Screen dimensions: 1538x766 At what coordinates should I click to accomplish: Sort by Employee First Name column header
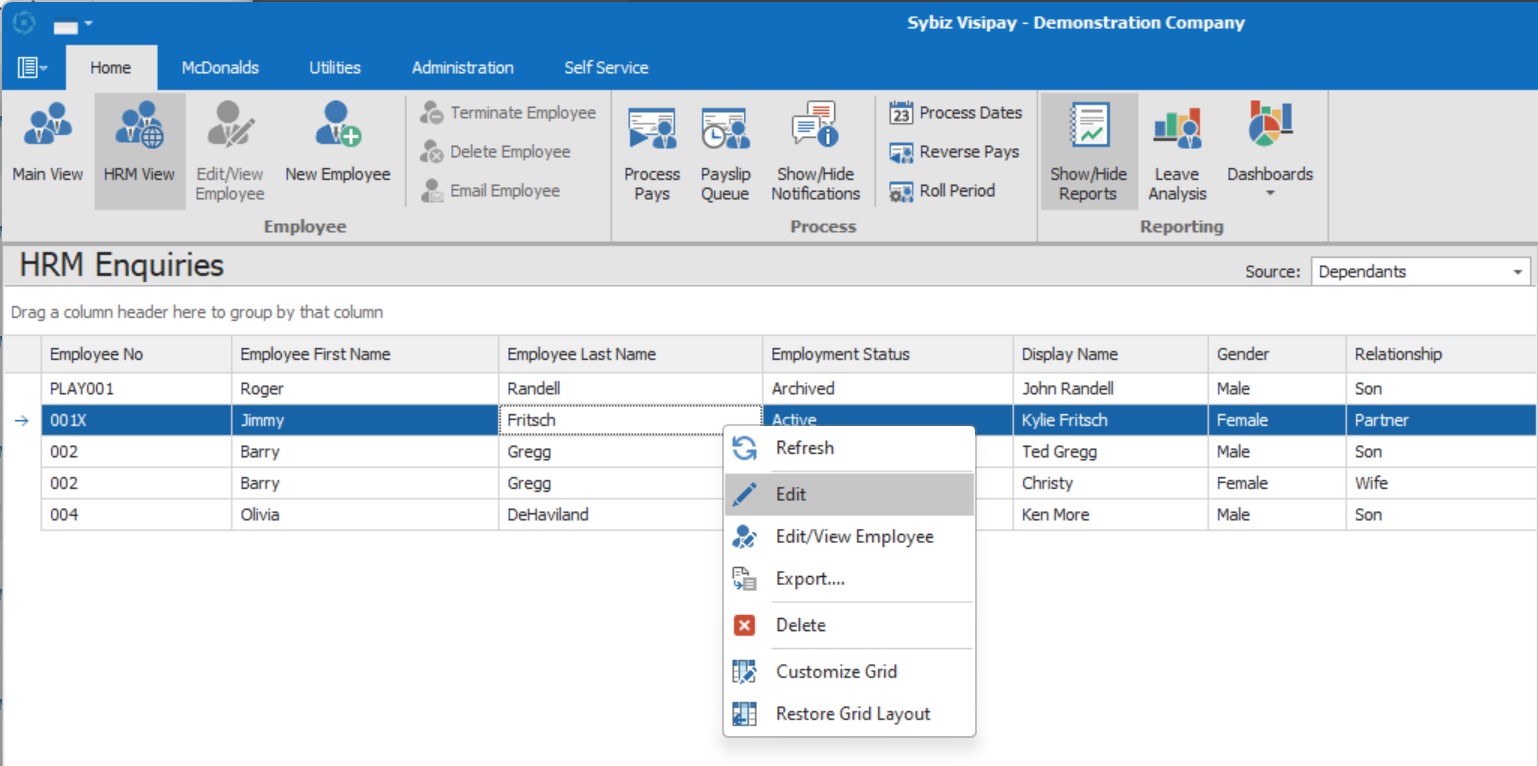315,354
